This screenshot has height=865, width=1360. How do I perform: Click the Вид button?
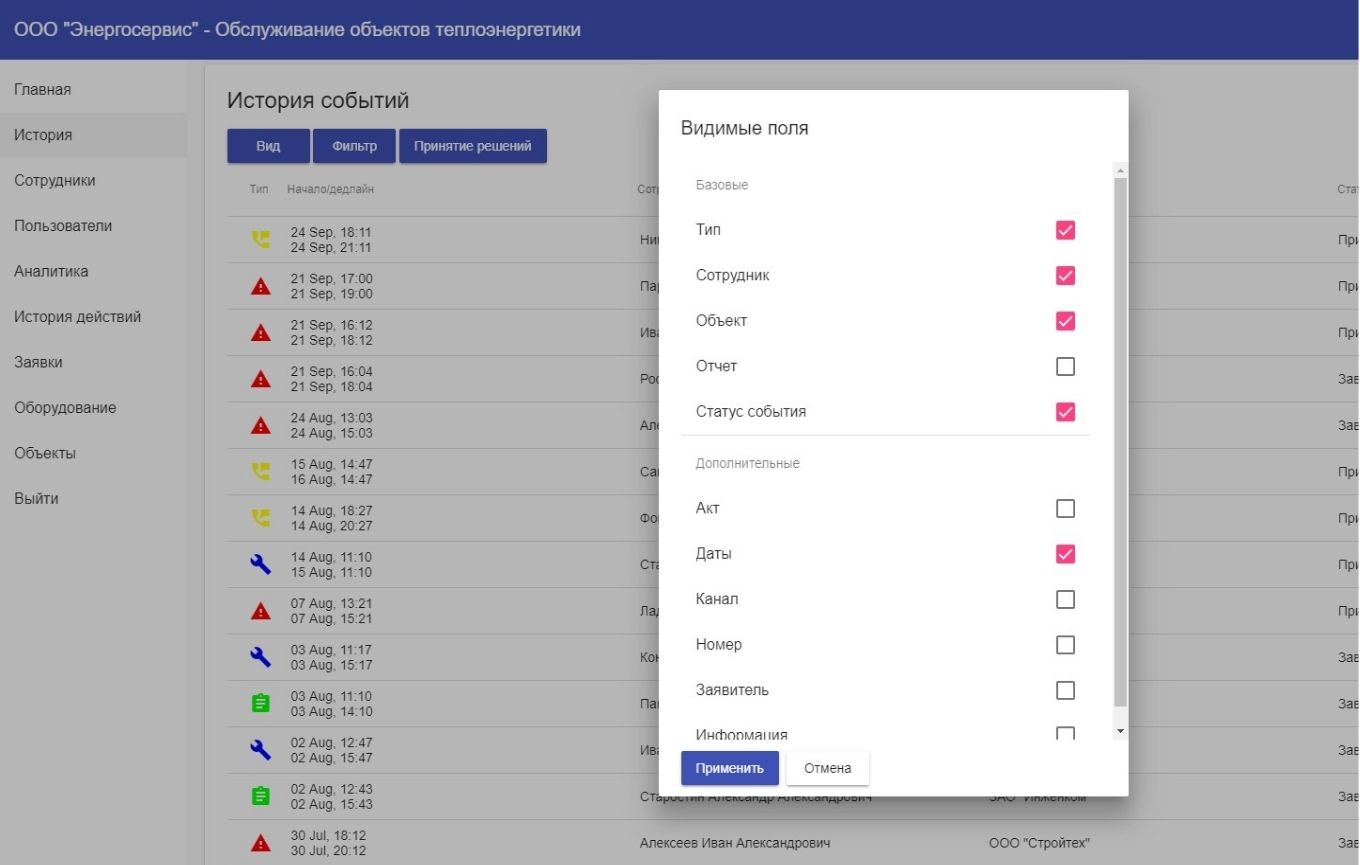point(268,146)
